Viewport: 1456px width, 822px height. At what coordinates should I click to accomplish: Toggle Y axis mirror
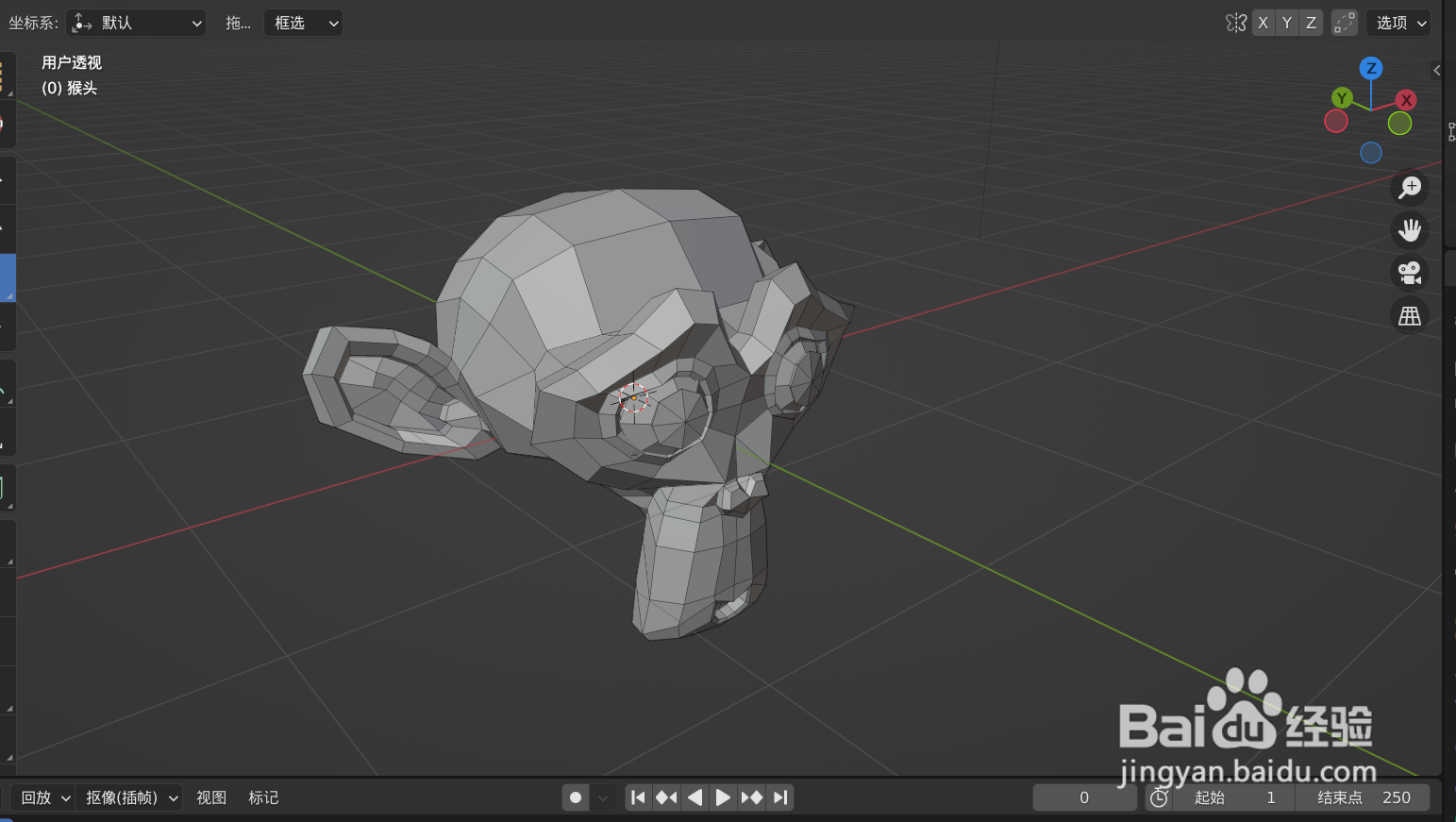click(1287, 23)
